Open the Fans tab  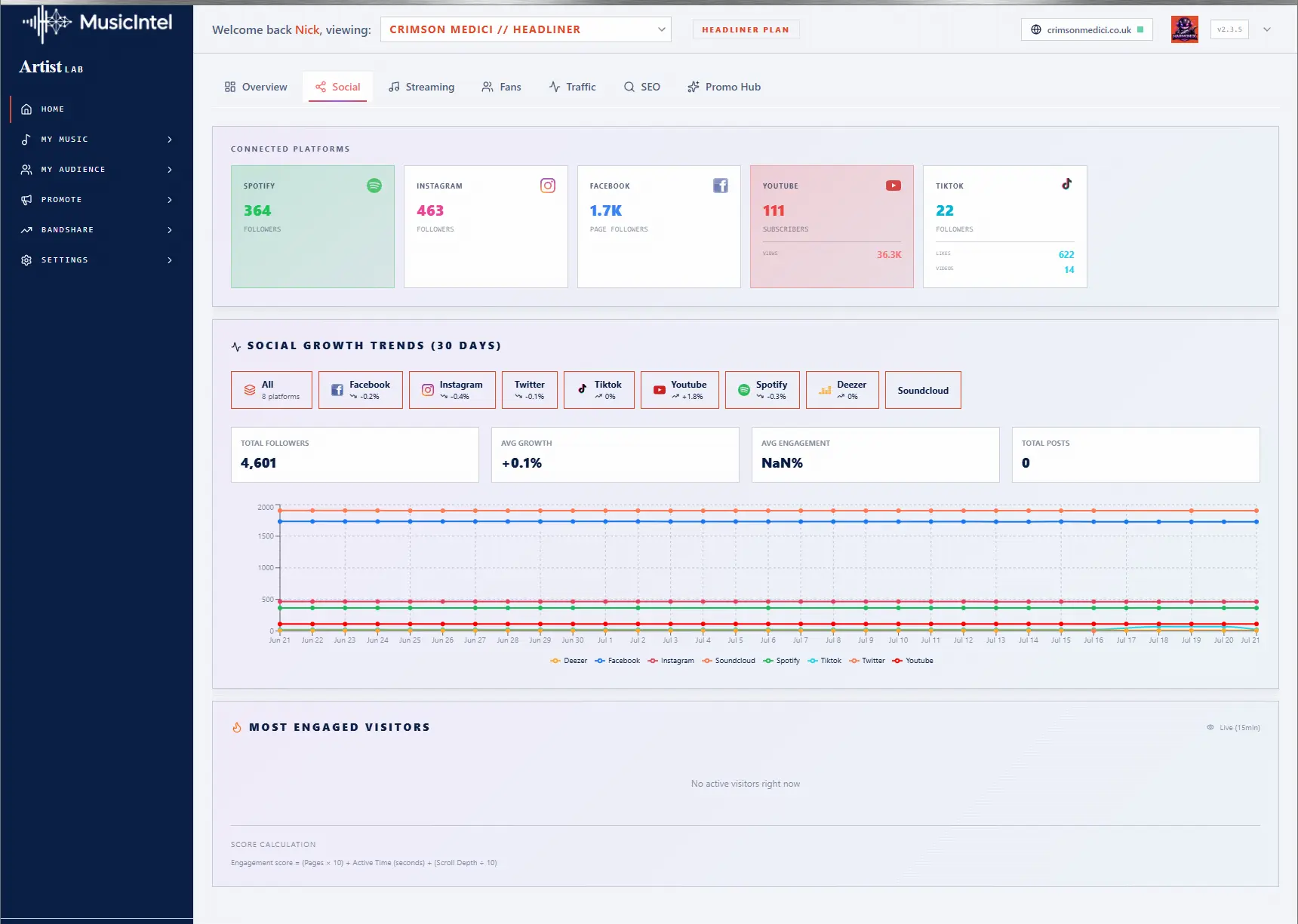point(501,87)
